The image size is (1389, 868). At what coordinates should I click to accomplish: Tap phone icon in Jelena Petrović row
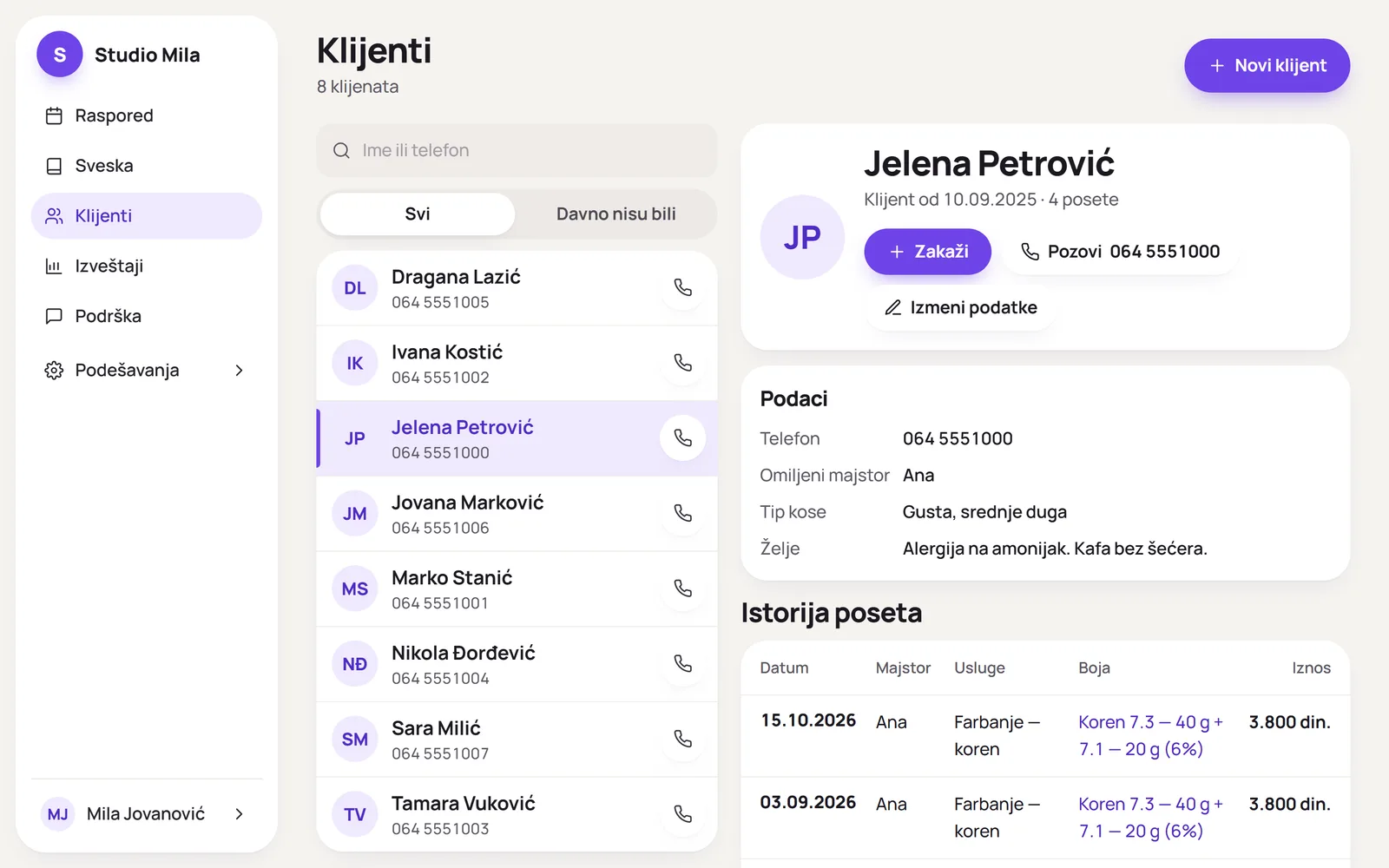683,438
